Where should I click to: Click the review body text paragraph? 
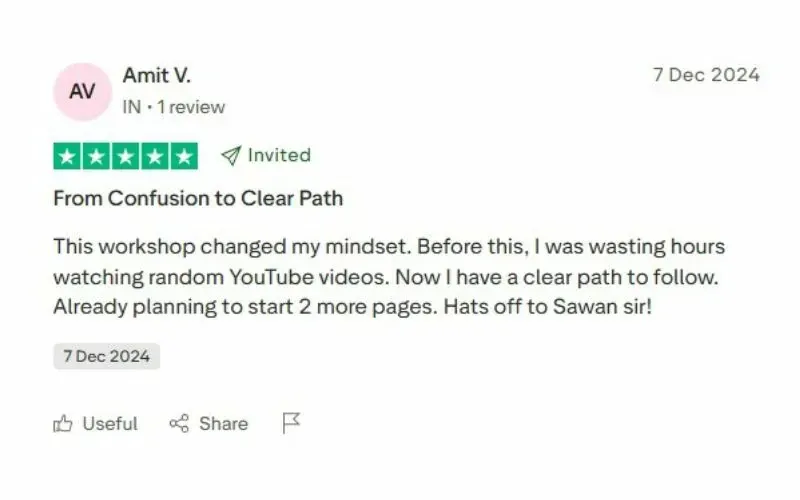click(389, 277)
